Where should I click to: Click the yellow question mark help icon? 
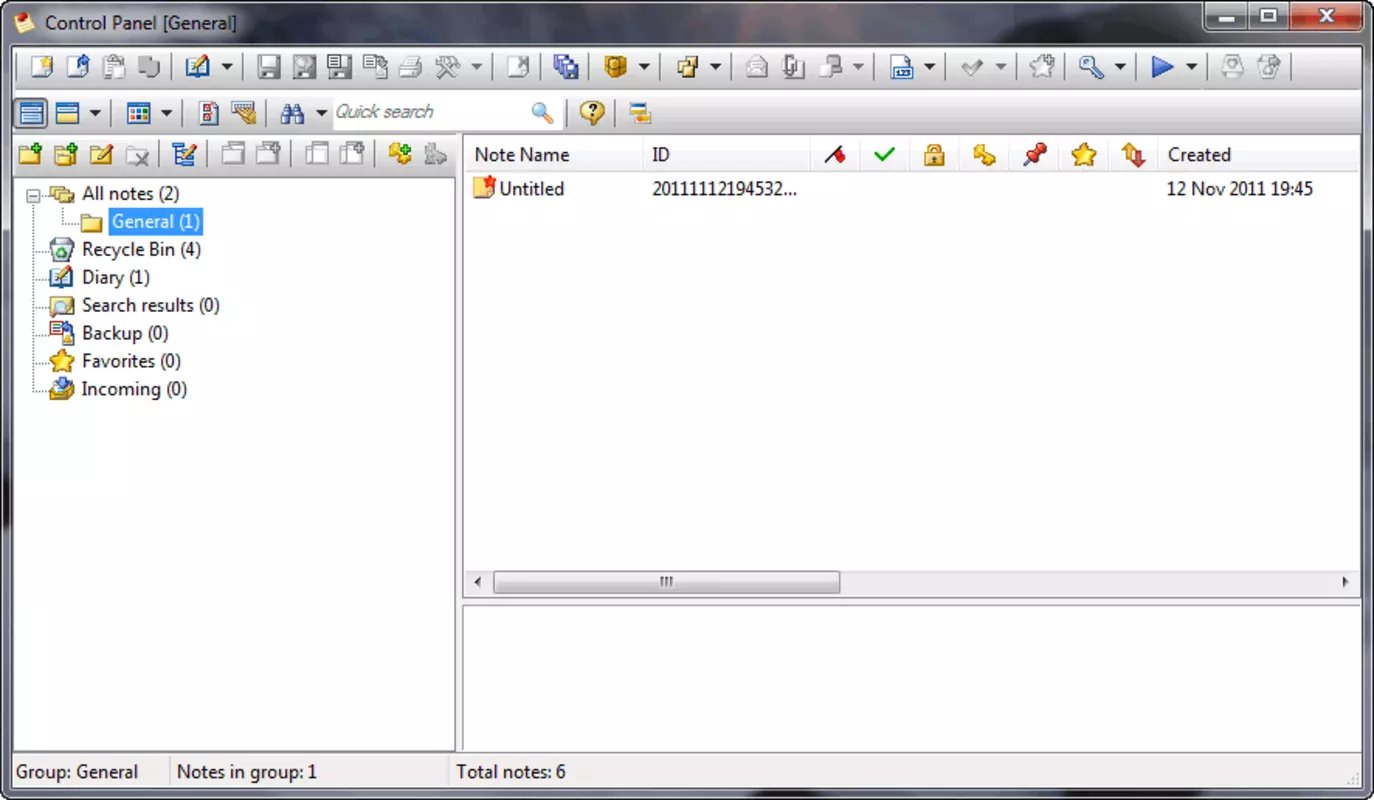[x=591, y=113]
